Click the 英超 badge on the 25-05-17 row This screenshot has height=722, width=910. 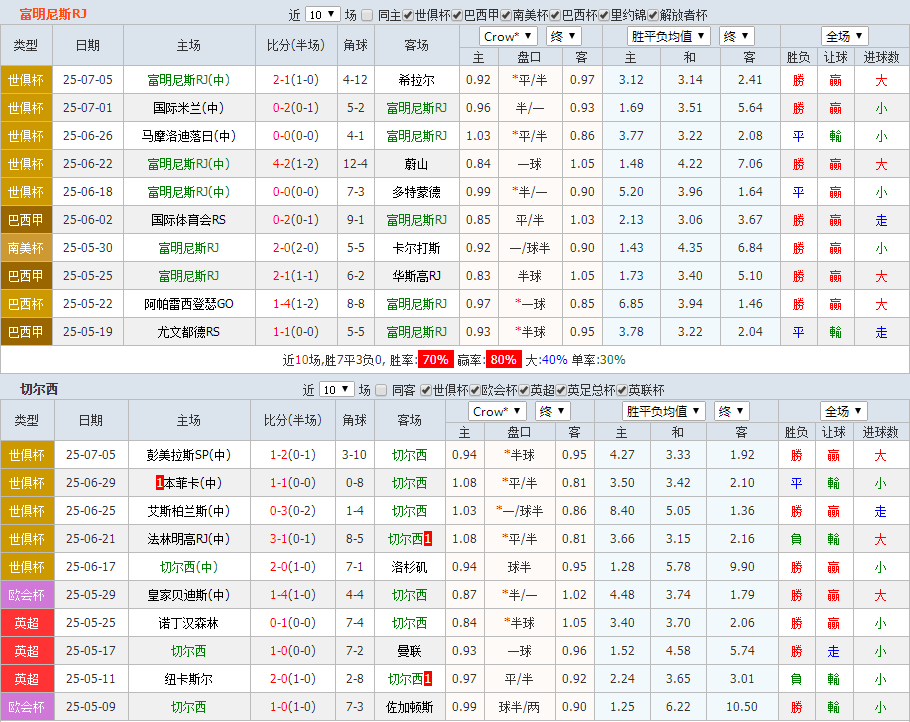(26, 650)
